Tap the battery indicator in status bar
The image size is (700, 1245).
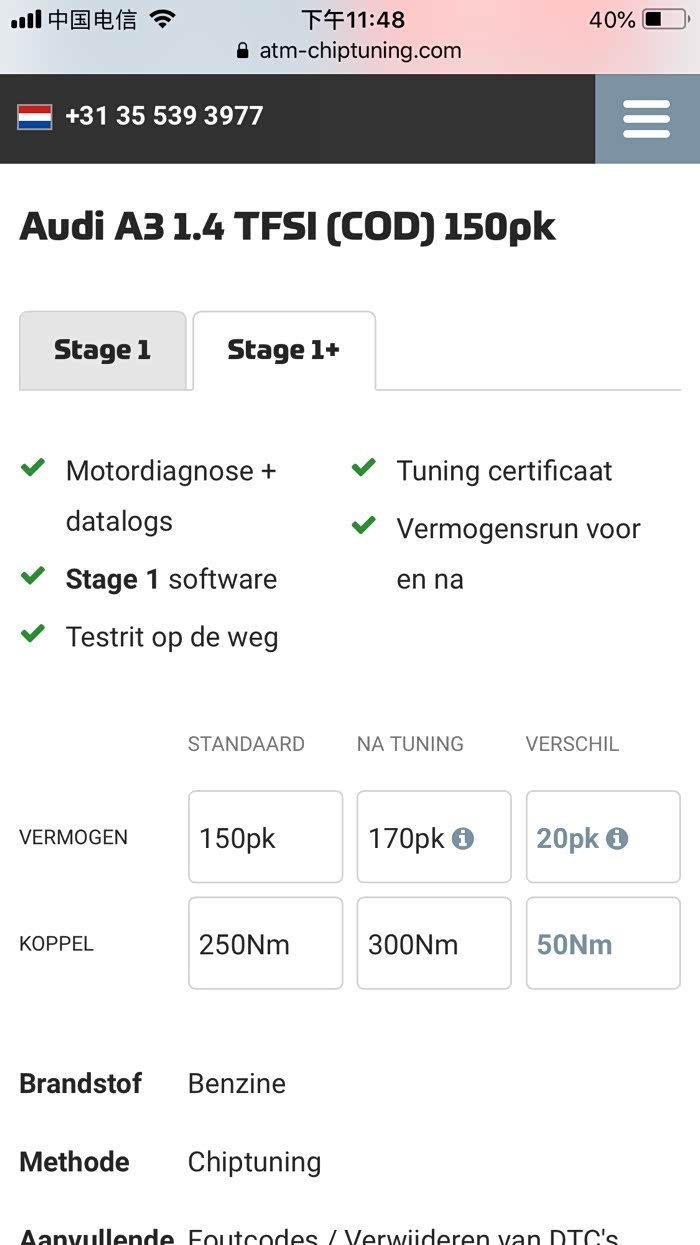coord(664,19)
